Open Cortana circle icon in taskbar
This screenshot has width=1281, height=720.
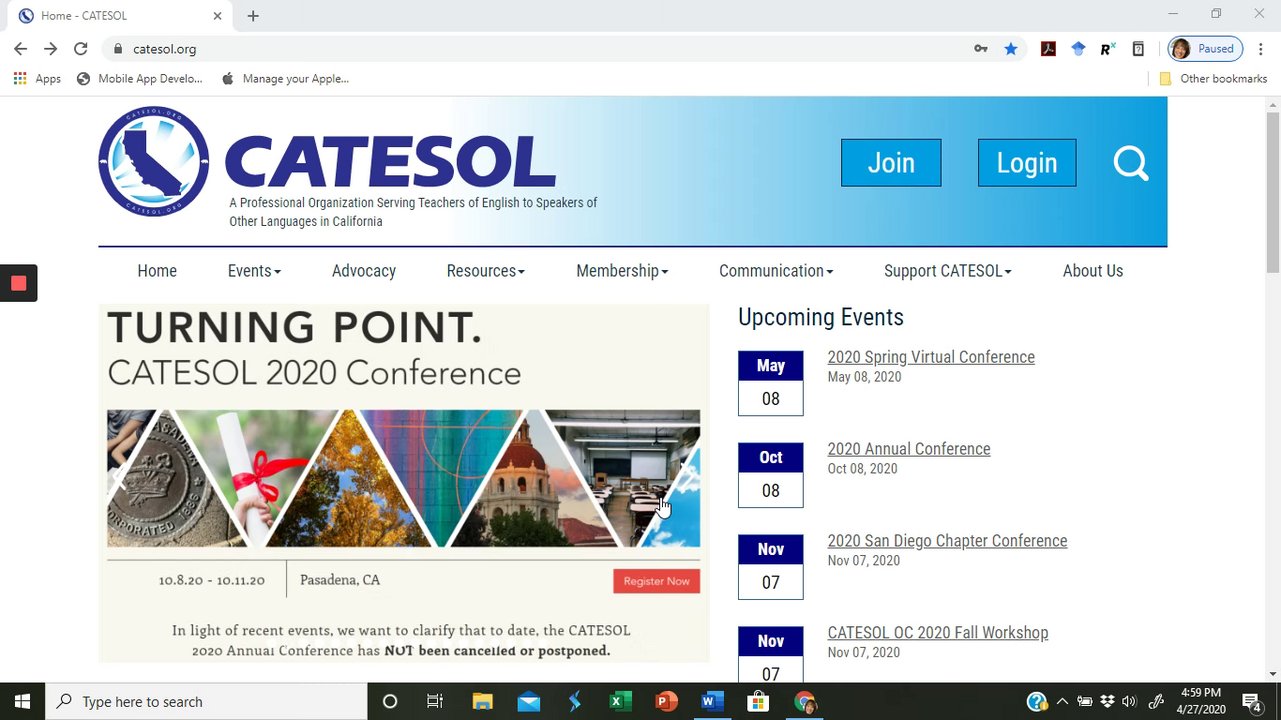pyautogui.click(x=390, y=701)
